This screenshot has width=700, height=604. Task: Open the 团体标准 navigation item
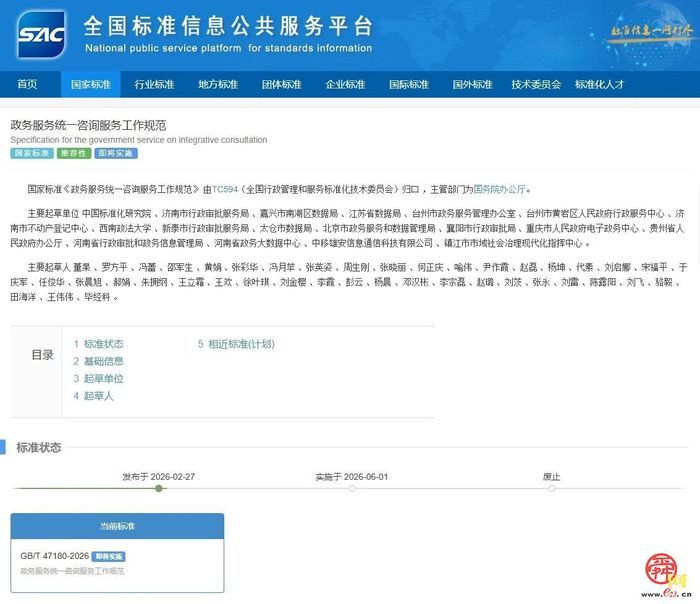coord(281,85)
